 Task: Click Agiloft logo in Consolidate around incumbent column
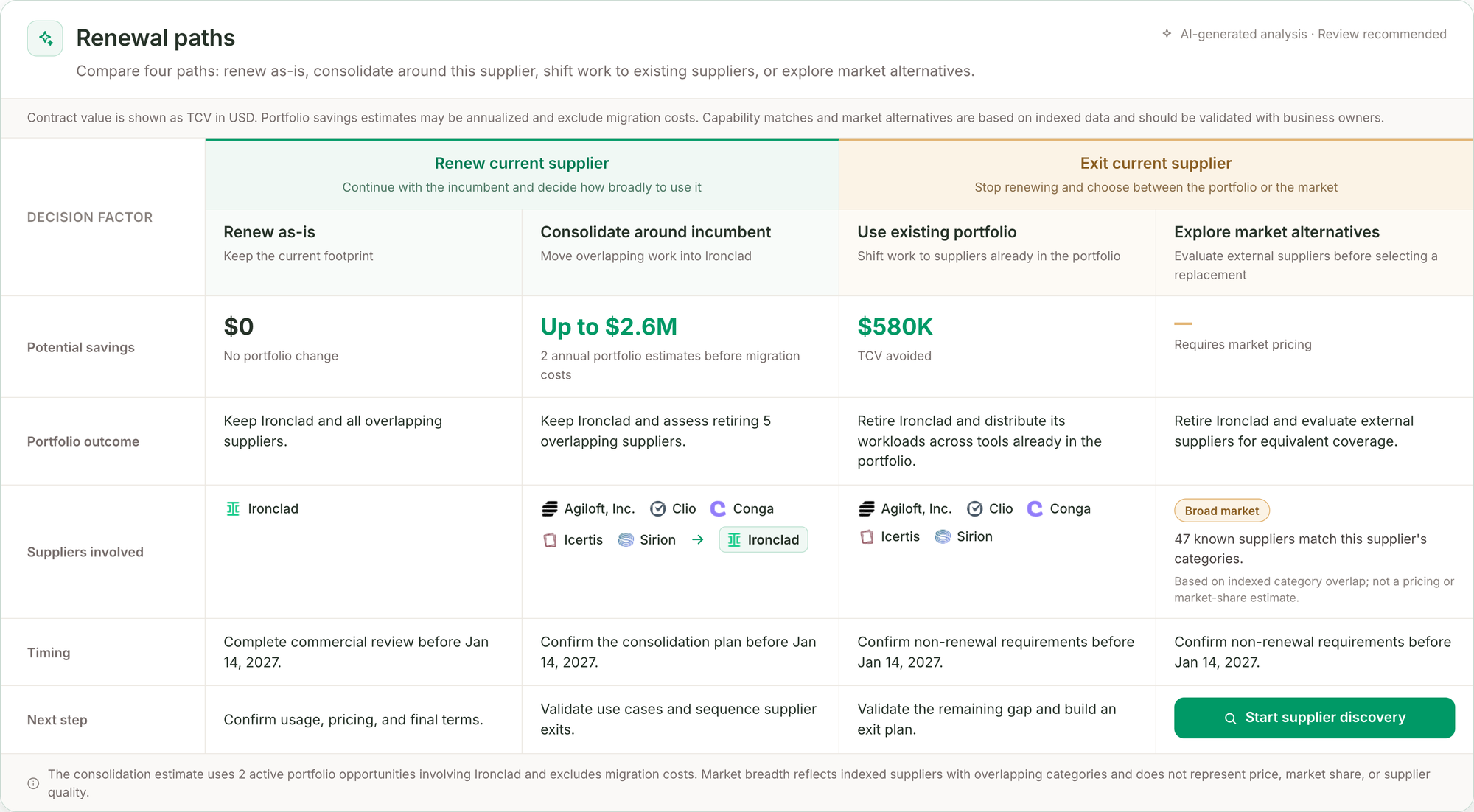click(550, 508)
